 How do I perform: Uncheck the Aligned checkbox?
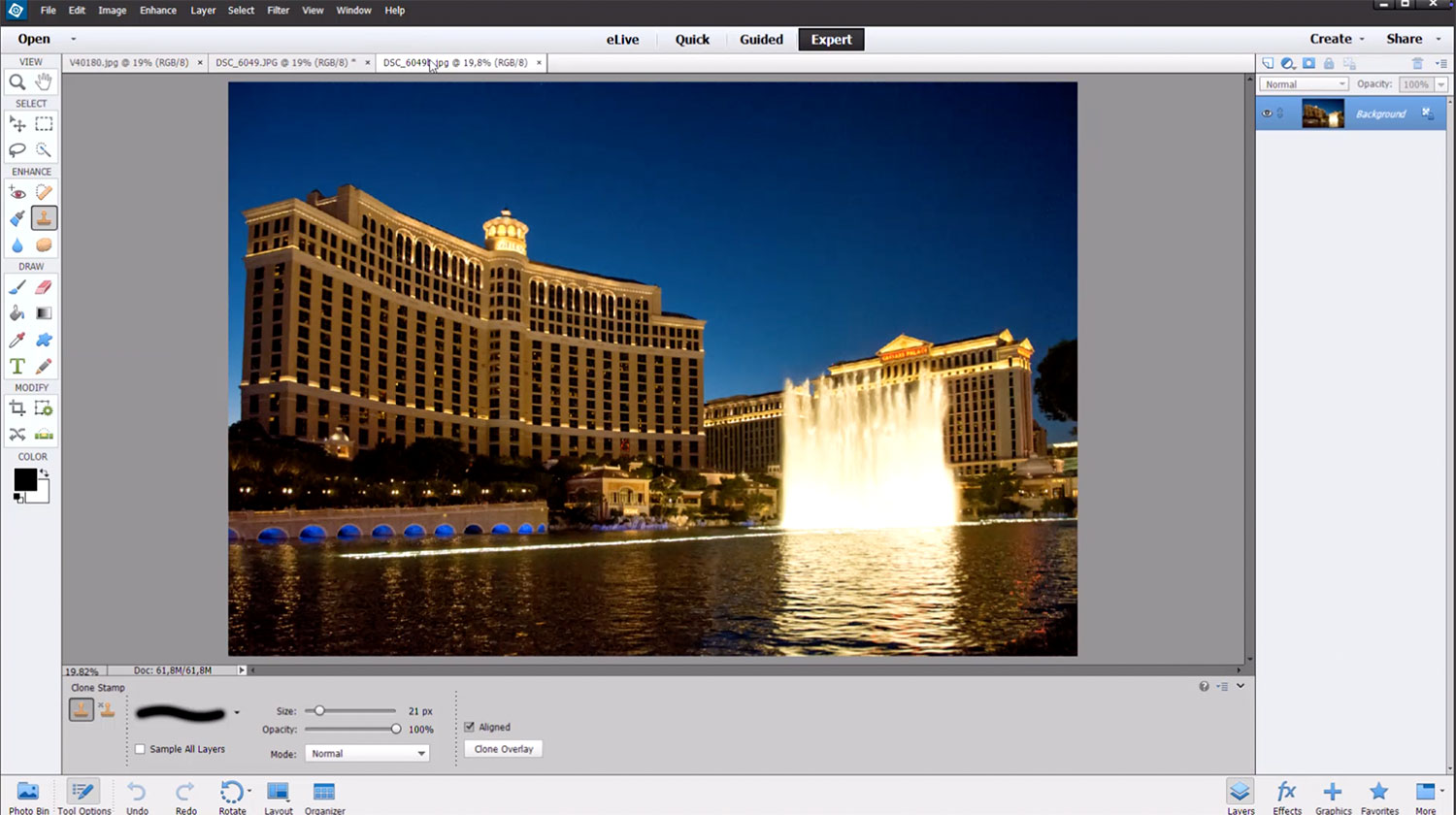click(x=470, y=727)
